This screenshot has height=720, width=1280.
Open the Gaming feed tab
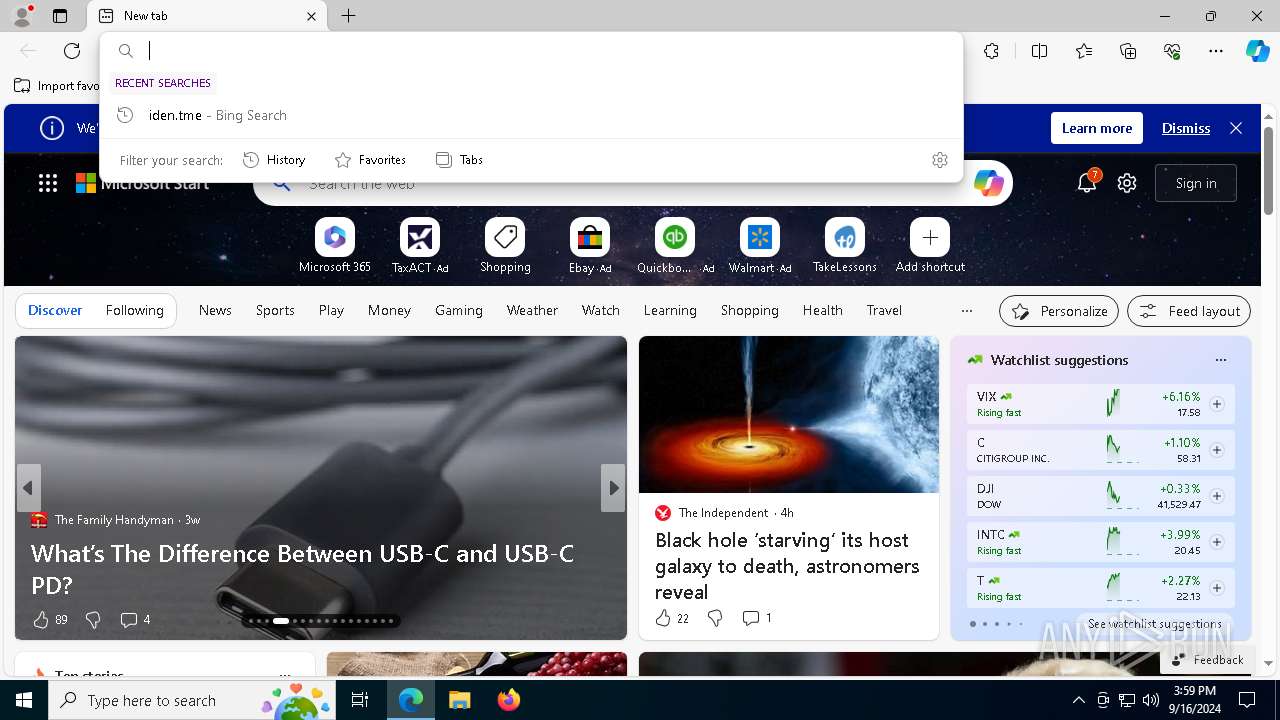459,310
